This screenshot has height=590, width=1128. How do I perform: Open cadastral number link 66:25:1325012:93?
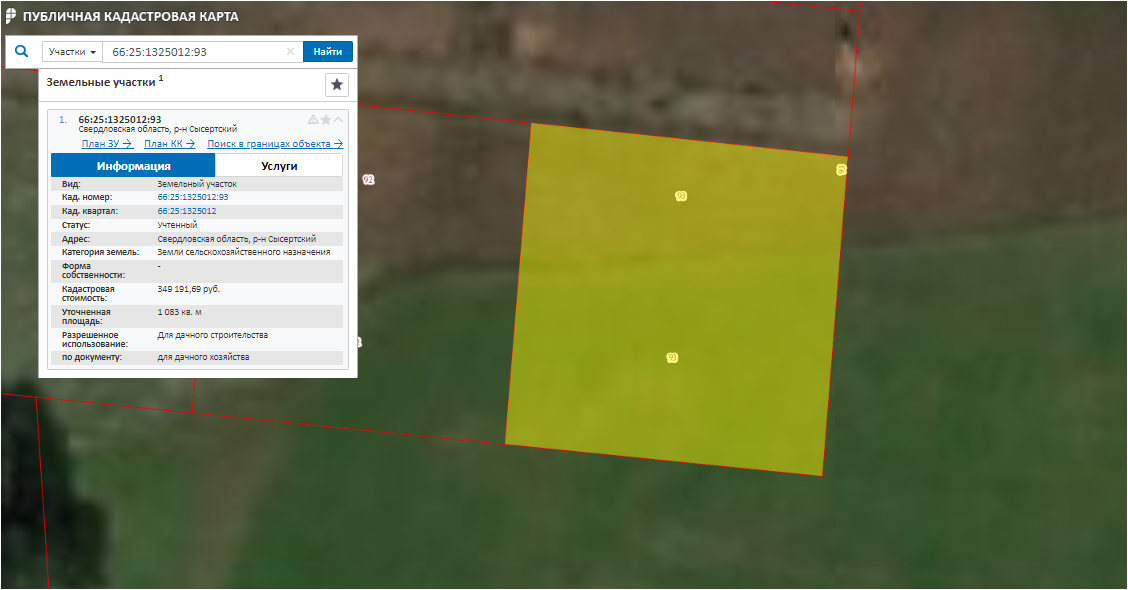coord(193,197)
